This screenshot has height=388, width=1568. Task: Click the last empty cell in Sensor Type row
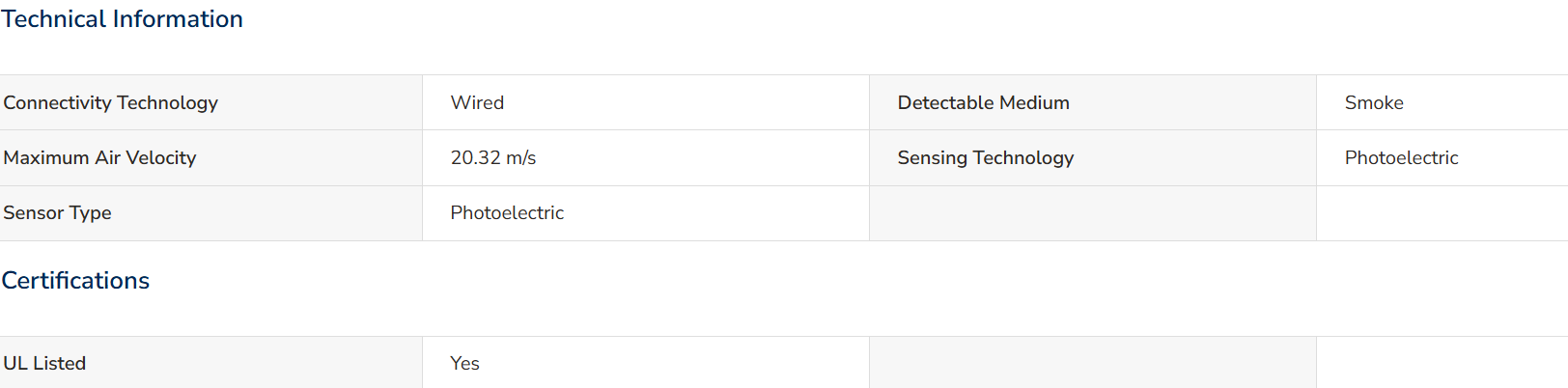click(1442, 213)
